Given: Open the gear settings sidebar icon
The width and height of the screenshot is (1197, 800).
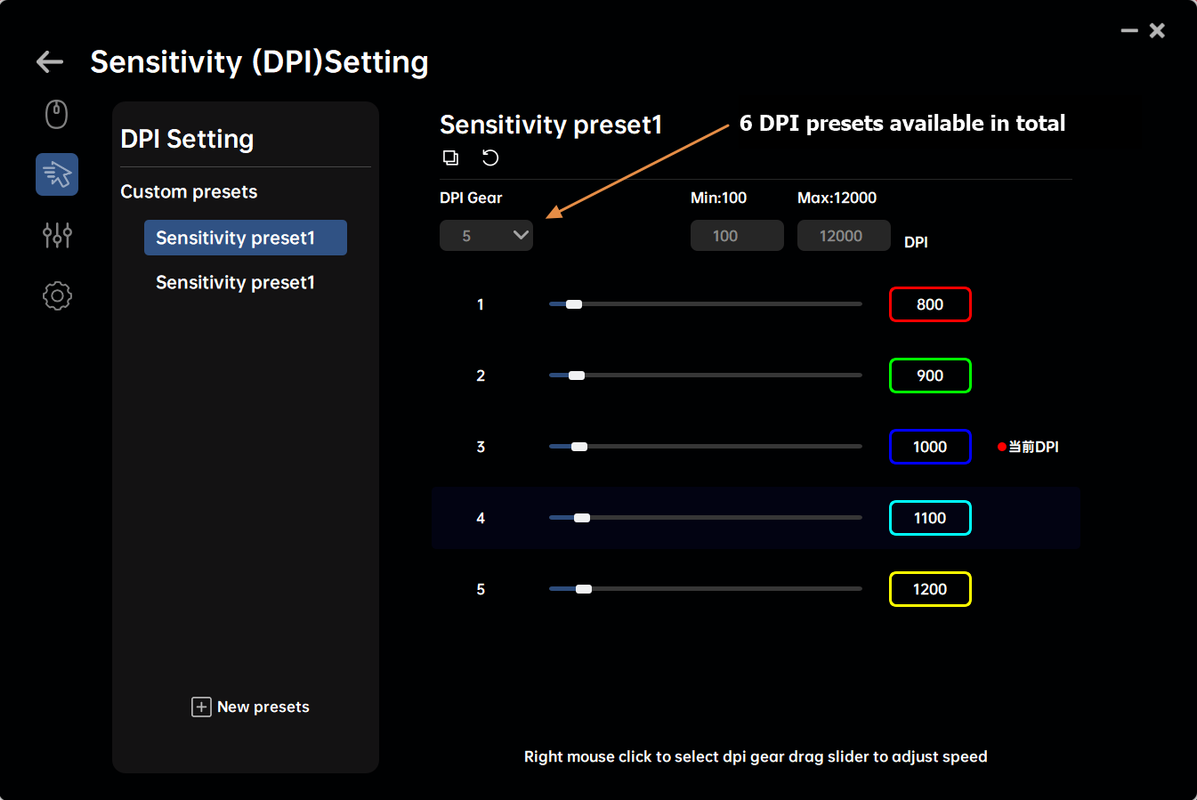Looking at the screenshot, I should 56,295.
